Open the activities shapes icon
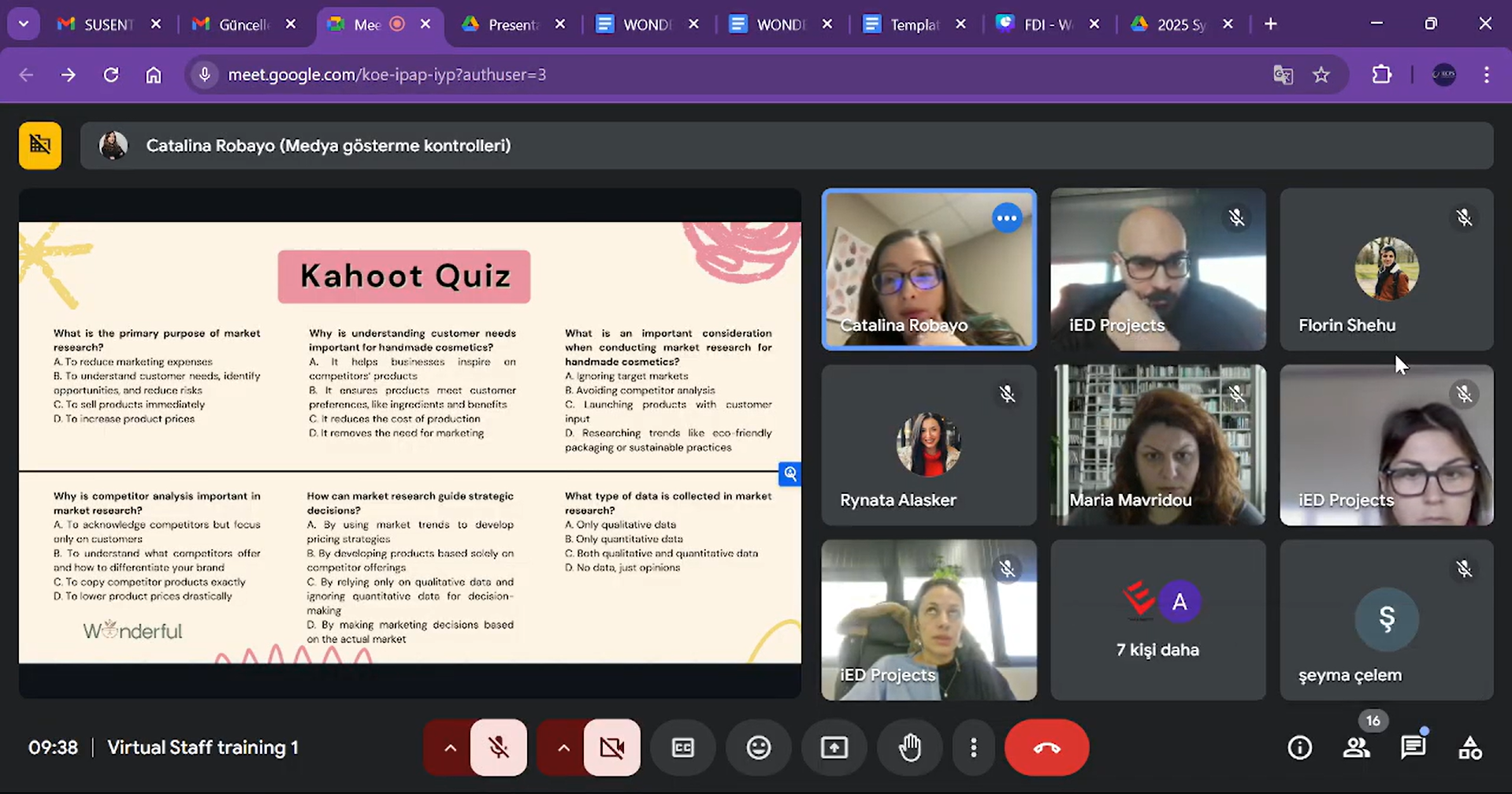 (x=1469, y=748)
